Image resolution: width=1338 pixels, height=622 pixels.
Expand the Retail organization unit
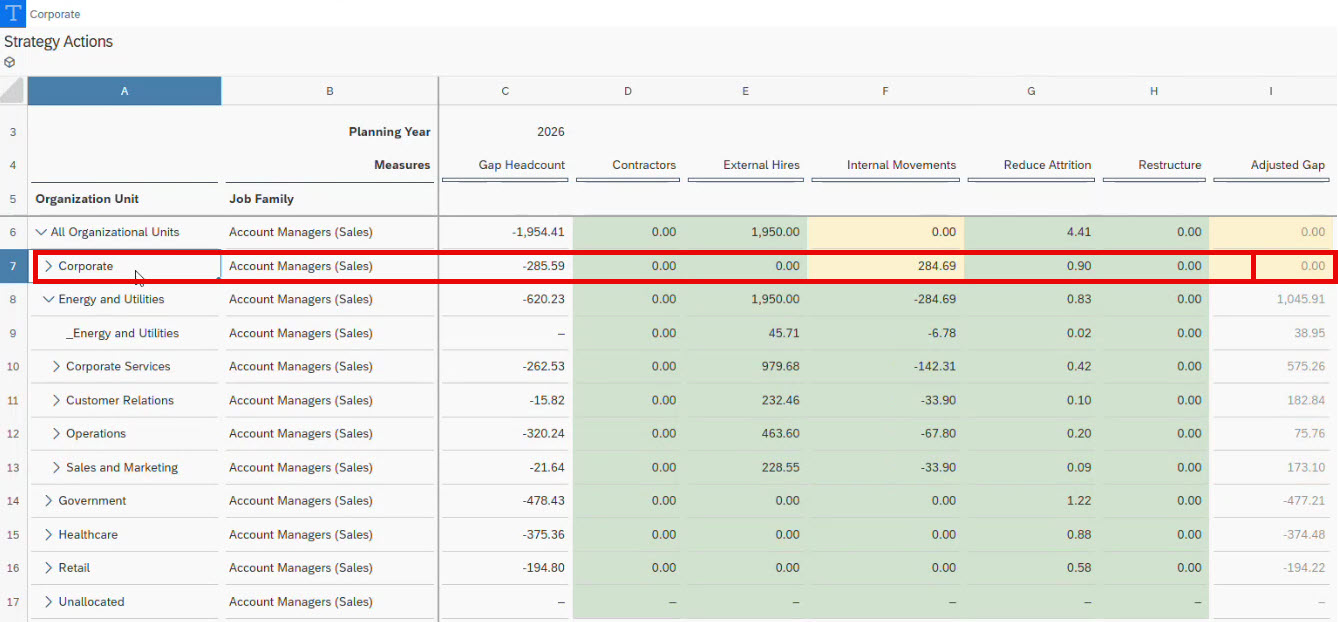(48, 568)
